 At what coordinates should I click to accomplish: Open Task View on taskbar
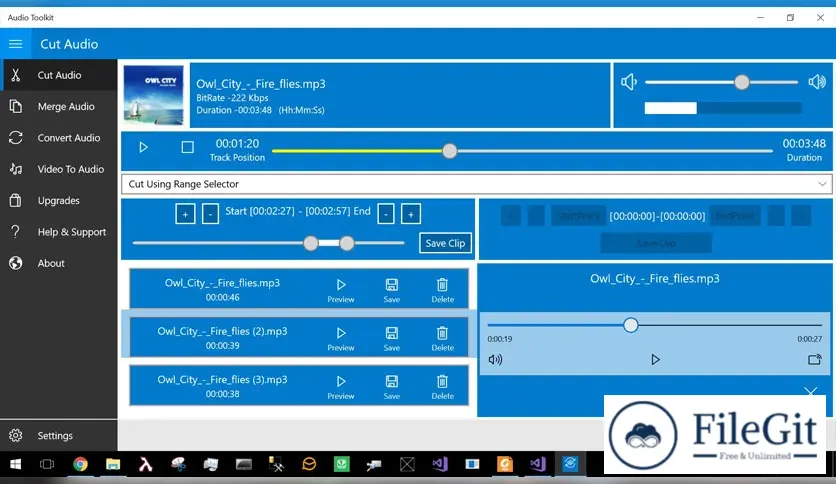[47, 464]
